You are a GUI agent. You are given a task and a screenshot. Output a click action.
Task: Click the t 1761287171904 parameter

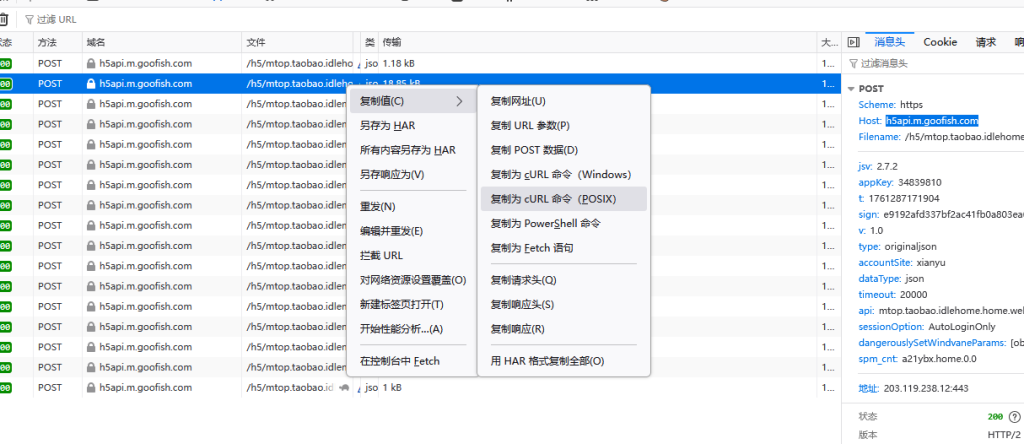899,198
